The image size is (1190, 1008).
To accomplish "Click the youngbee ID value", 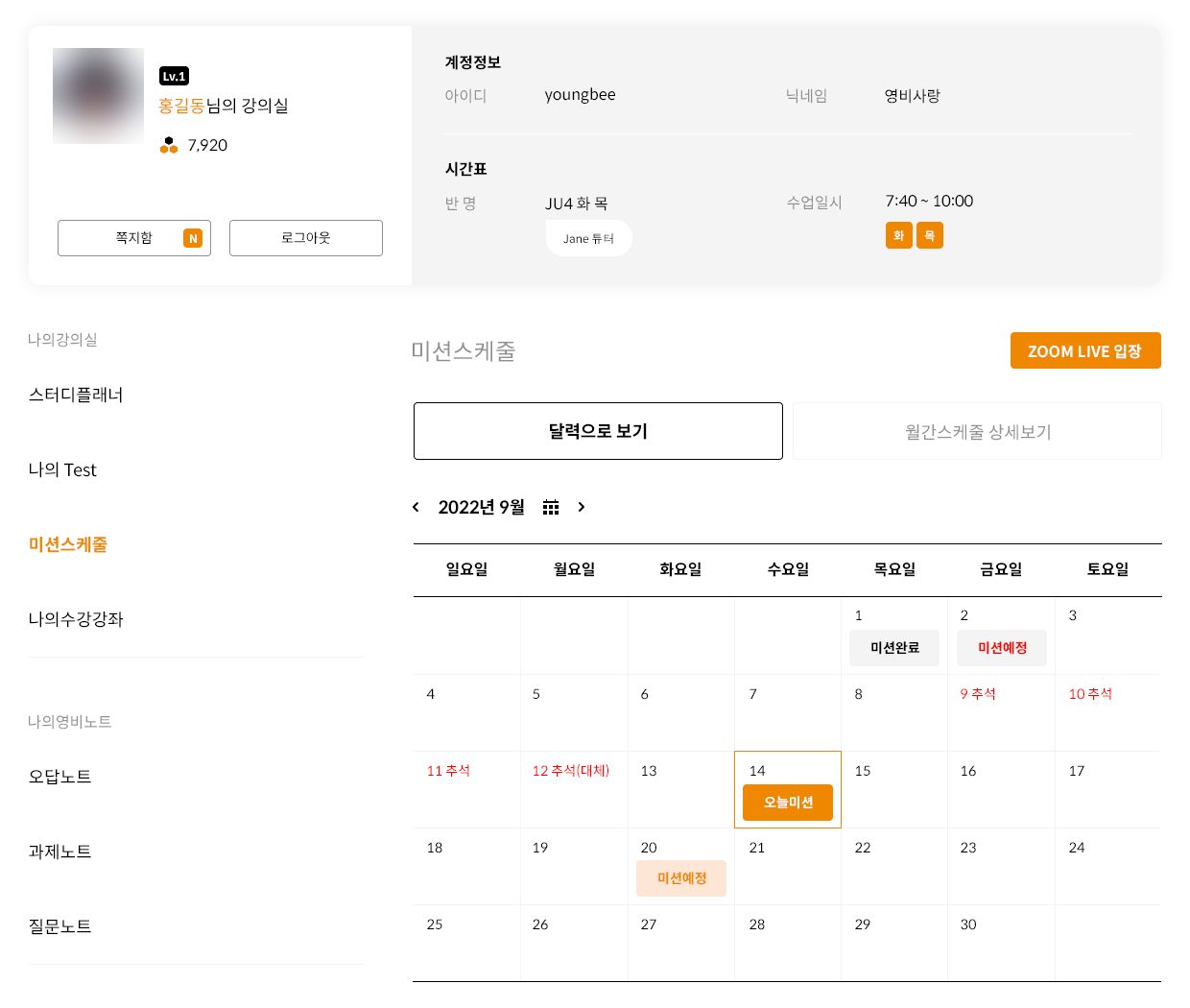I will 580,95.
